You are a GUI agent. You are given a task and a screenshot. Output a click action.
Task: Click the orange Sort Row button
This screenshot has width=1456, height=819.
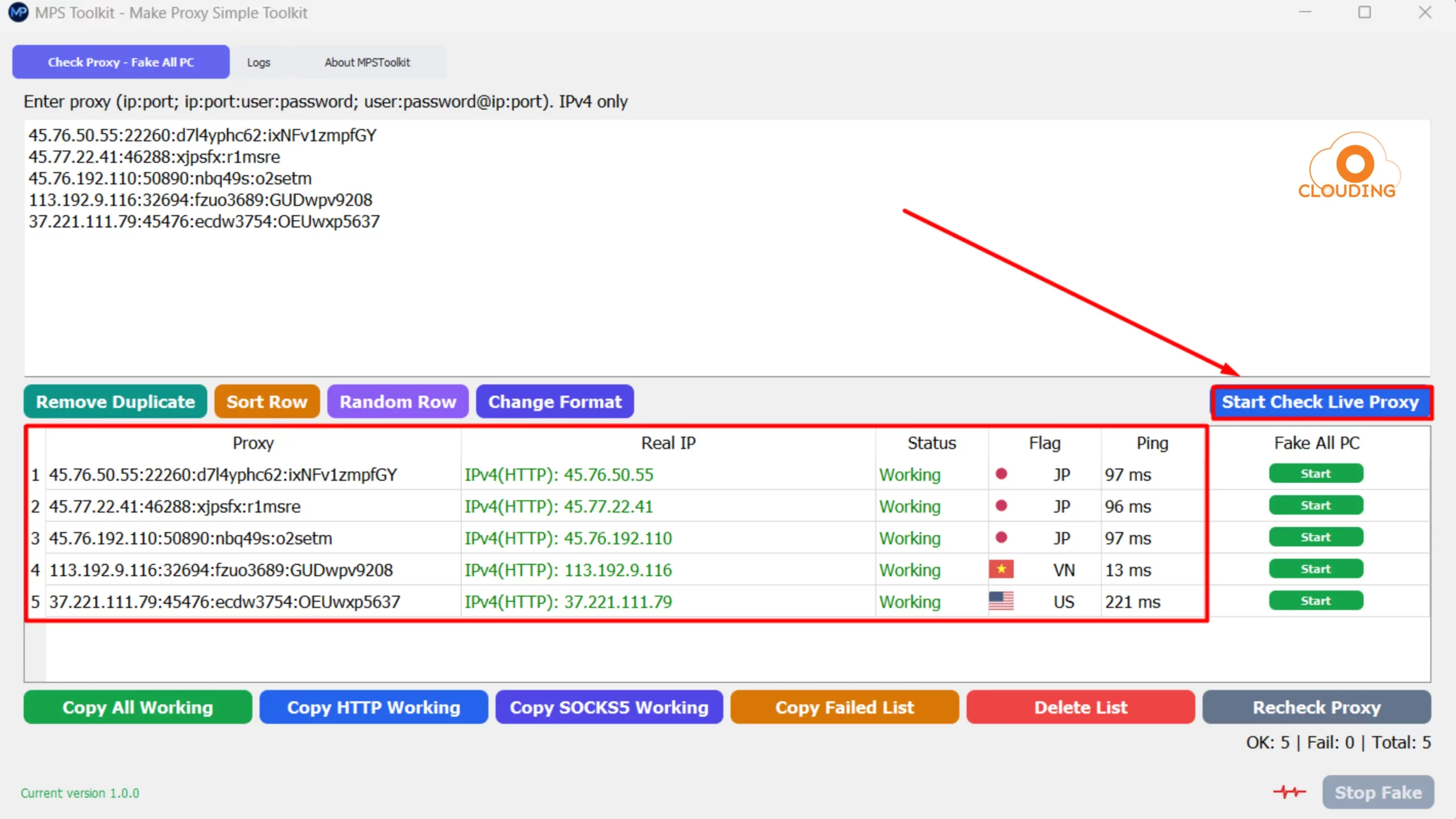tap(267, 402)
